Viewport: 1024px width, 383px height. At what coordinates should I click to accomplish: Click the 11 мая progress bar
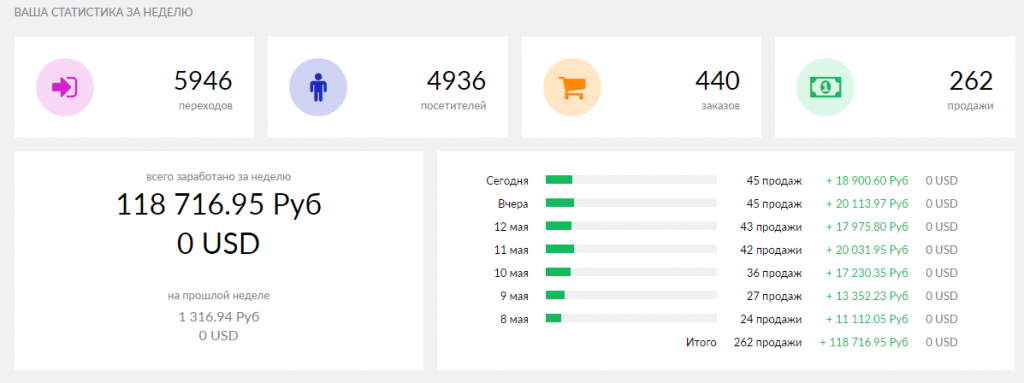(x=631, y=249)
